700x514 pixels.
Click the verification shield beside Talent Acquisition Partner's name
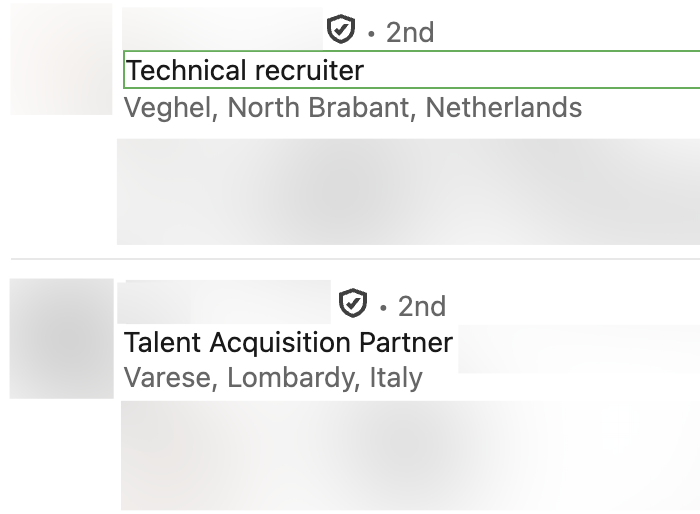[353, 303]
